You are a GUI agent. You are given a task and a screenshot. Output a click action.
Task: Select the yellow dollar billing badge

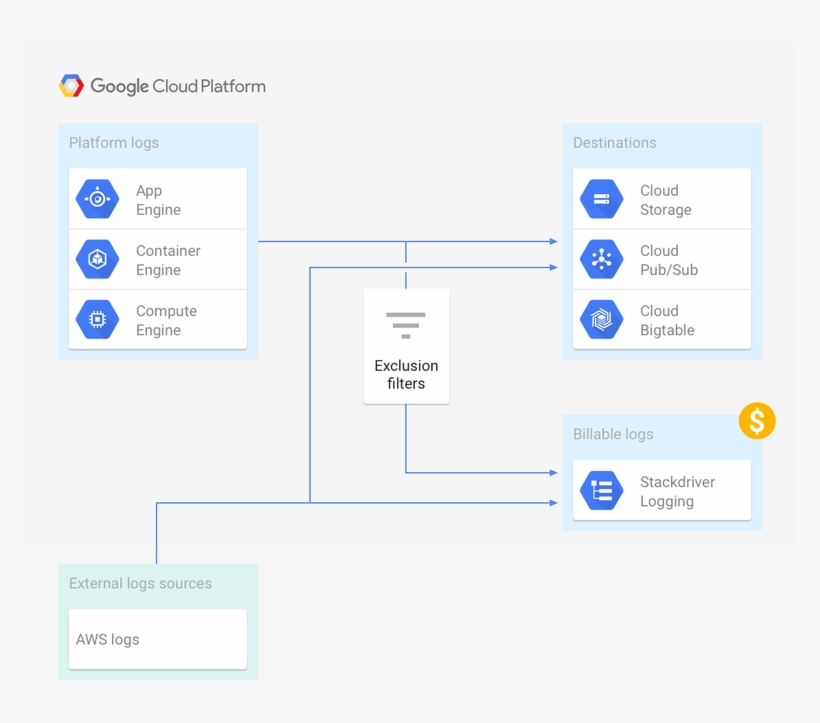pos(757,421)
